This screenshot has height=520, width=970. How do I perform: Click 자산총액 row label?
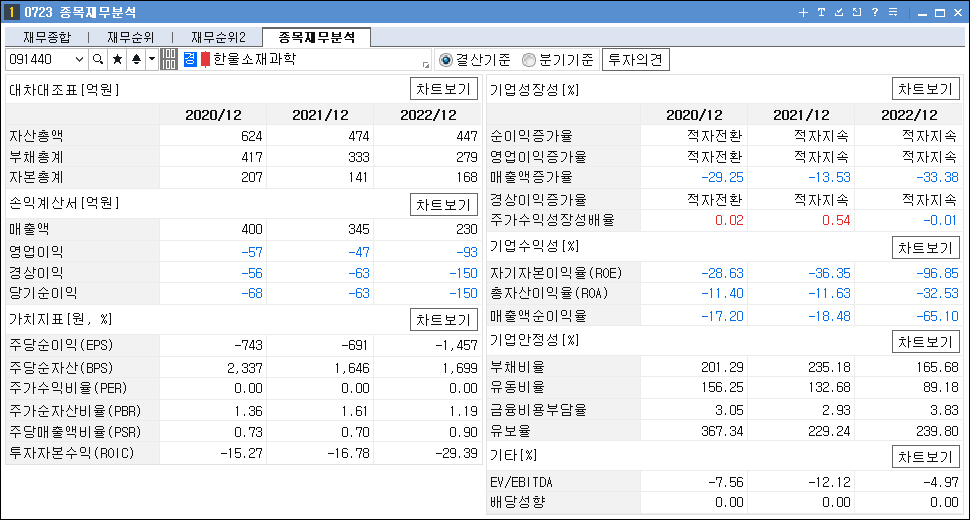(x=36, y=136)
